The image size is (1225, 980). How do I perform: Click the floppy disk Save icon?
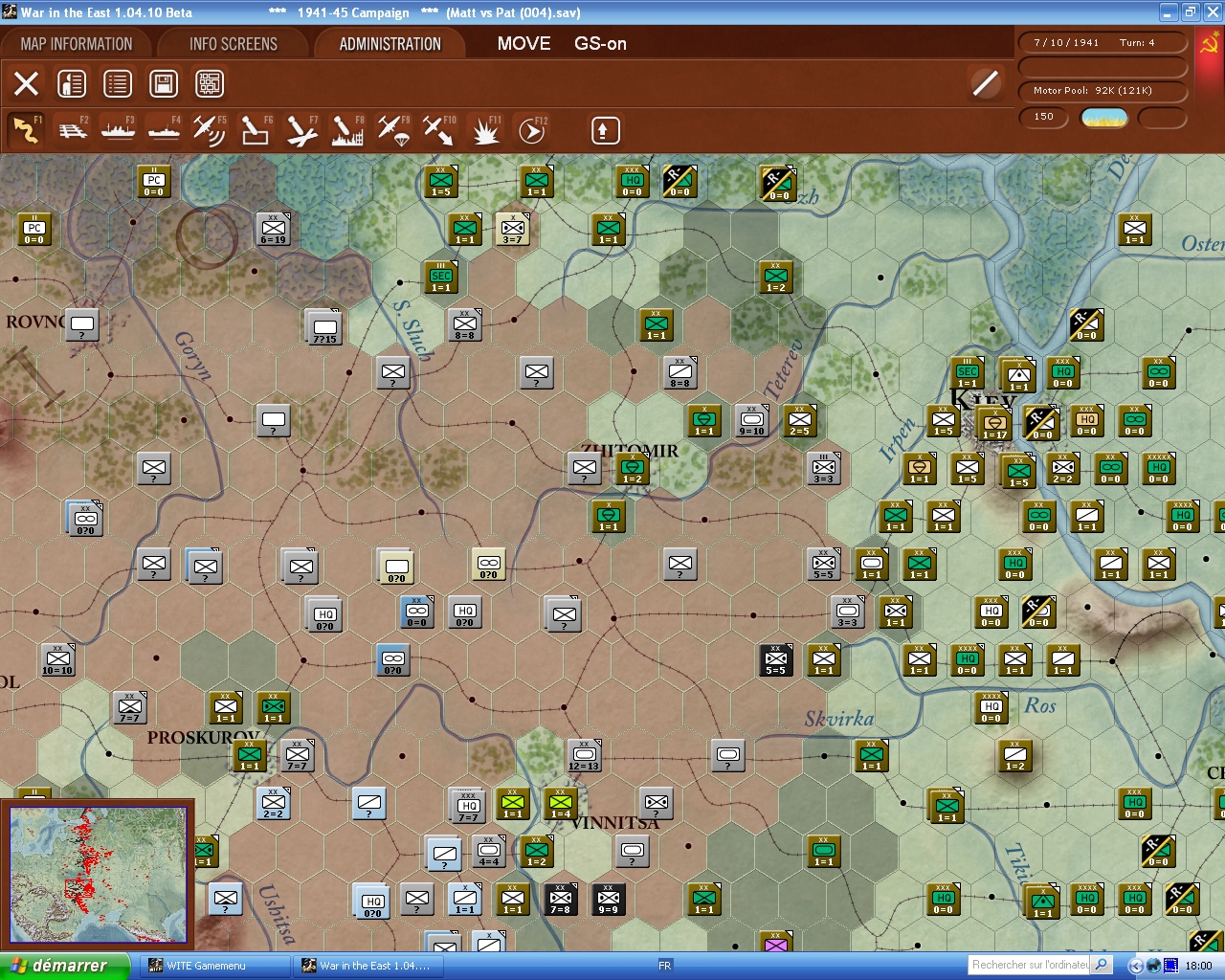[164, 84]
